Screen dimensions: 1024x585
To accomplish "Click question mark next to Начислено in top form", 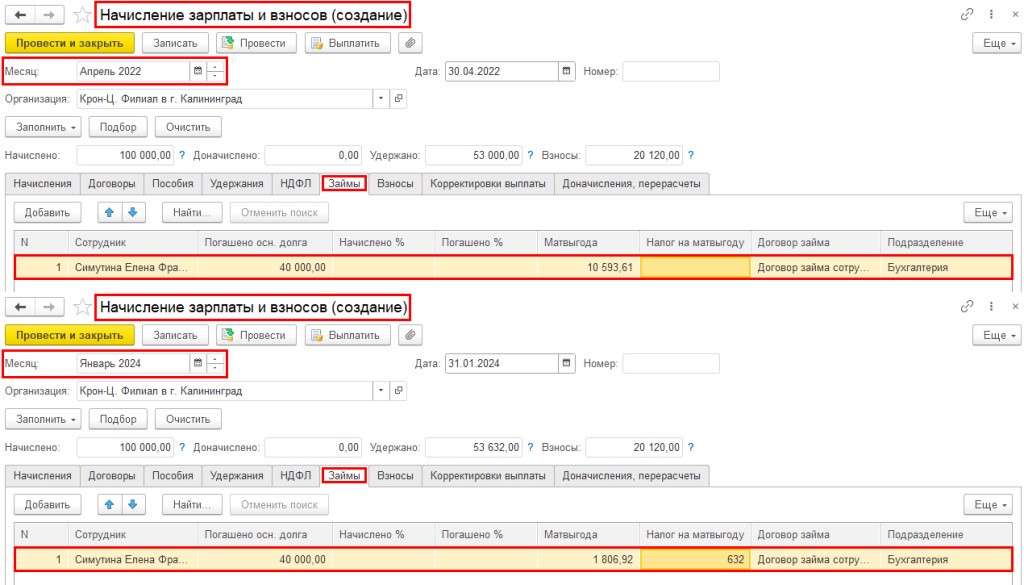I will click(x=182, y=155).
